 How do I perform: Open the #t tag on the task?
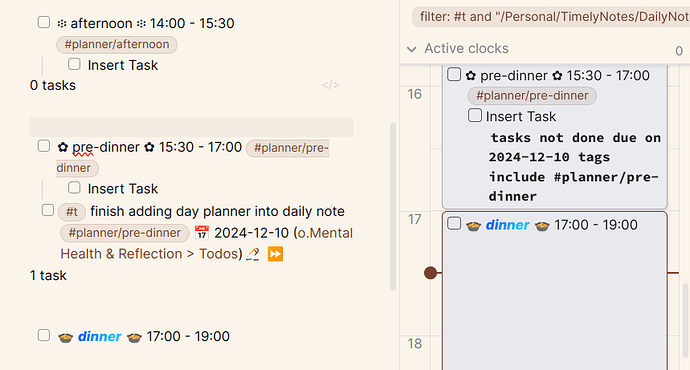click(x=72, y=212)
